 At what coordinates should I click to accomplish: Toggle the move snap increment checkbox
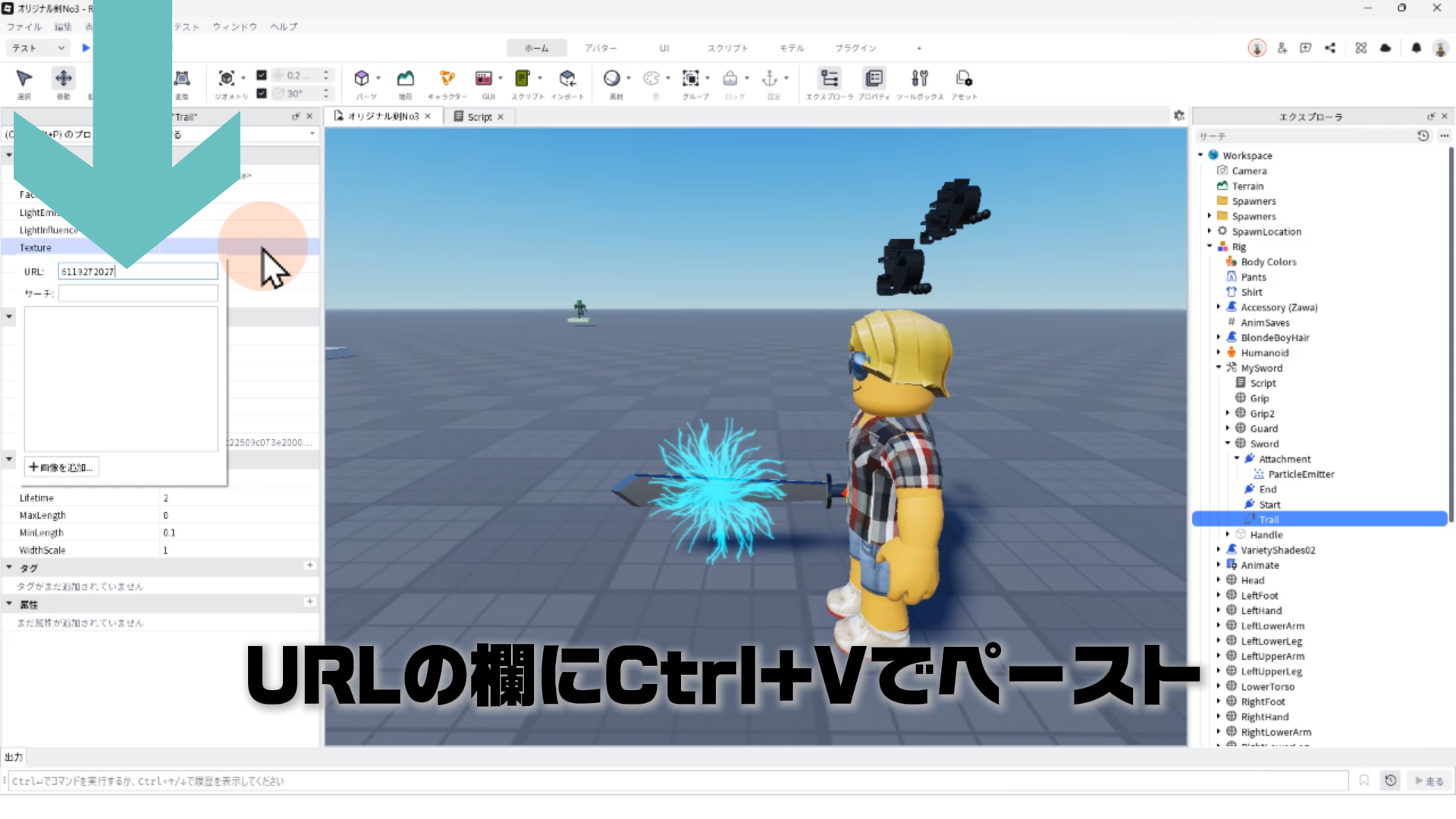[x=262, y=75]
